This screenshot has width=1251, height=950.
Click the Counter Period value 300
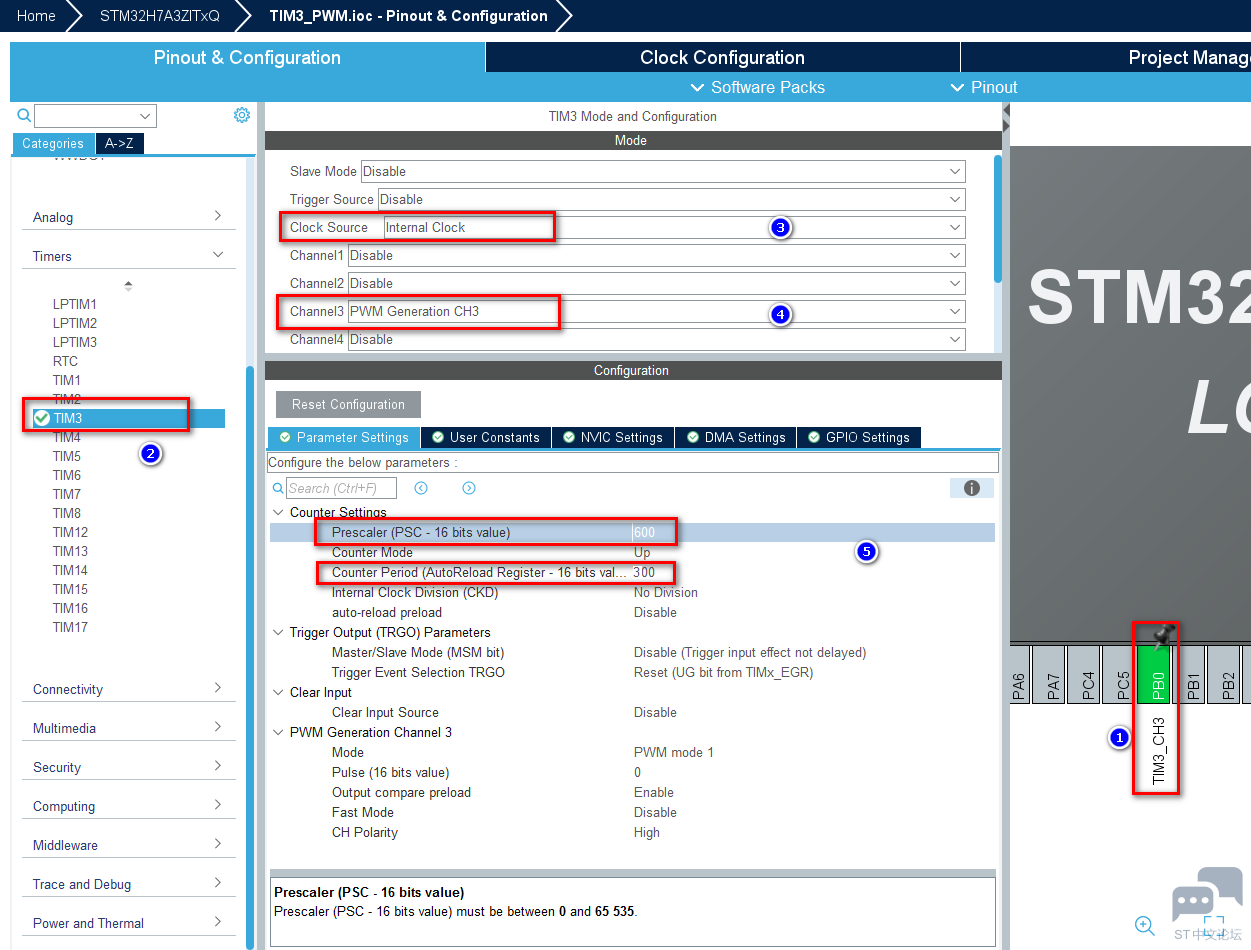click(x=645, y=572)
